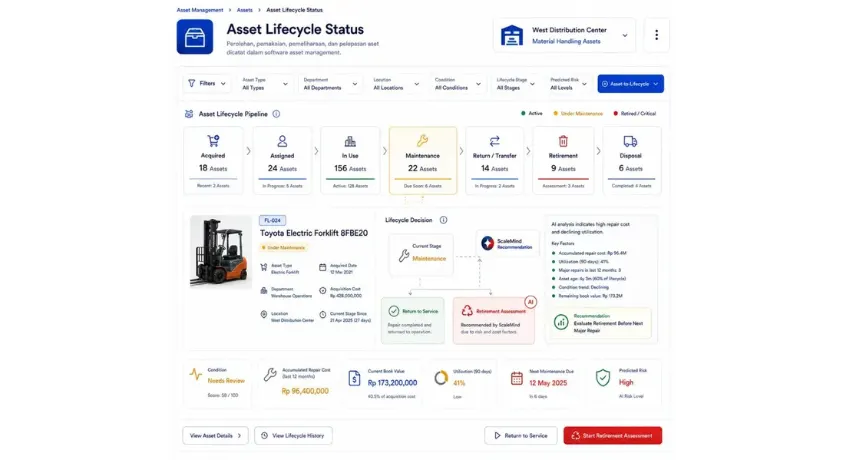Click the Accumulated Repair Cost wrench icon

270,374
